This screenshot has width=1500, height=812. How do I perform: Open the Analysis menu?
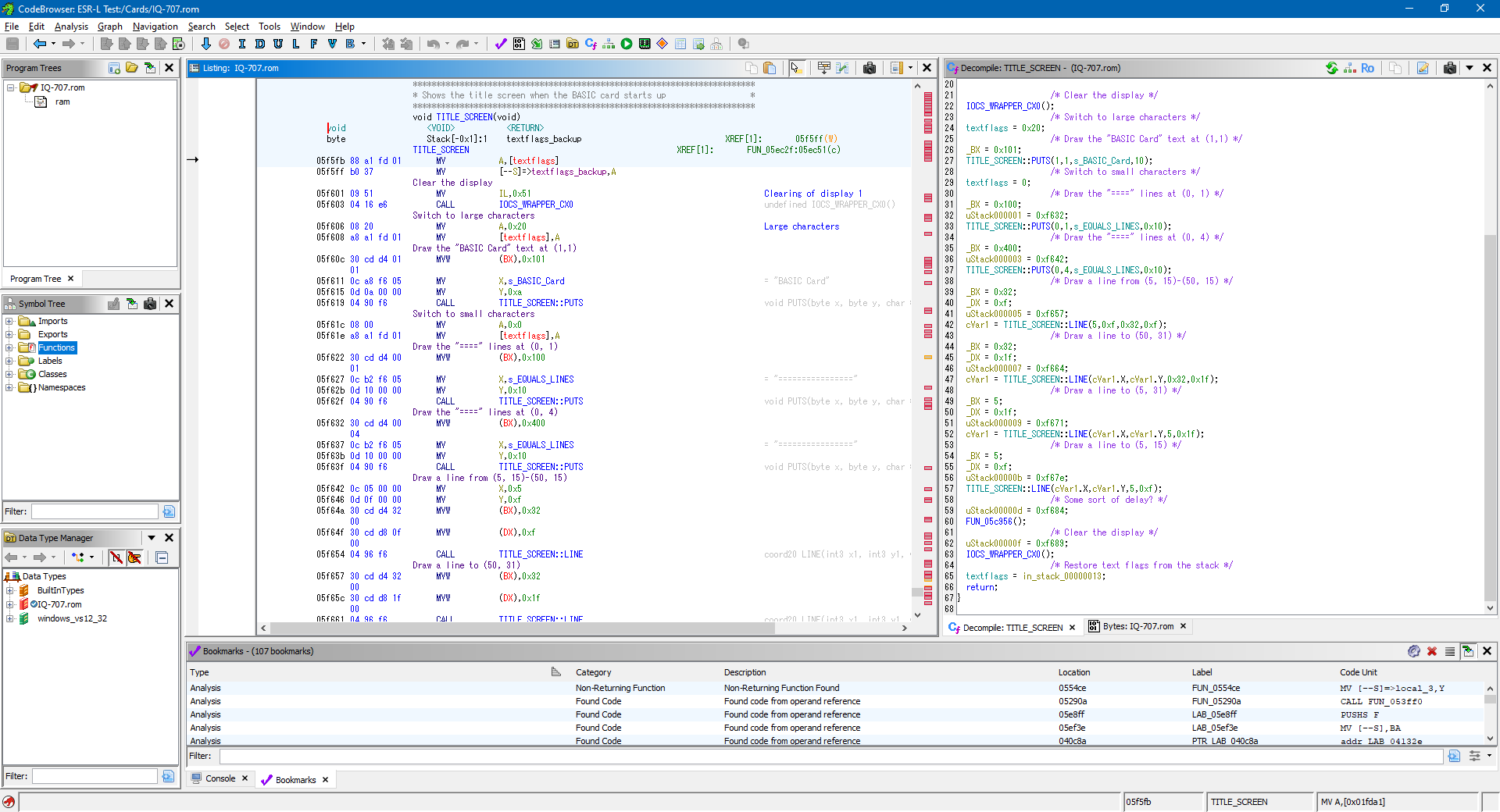71,27
